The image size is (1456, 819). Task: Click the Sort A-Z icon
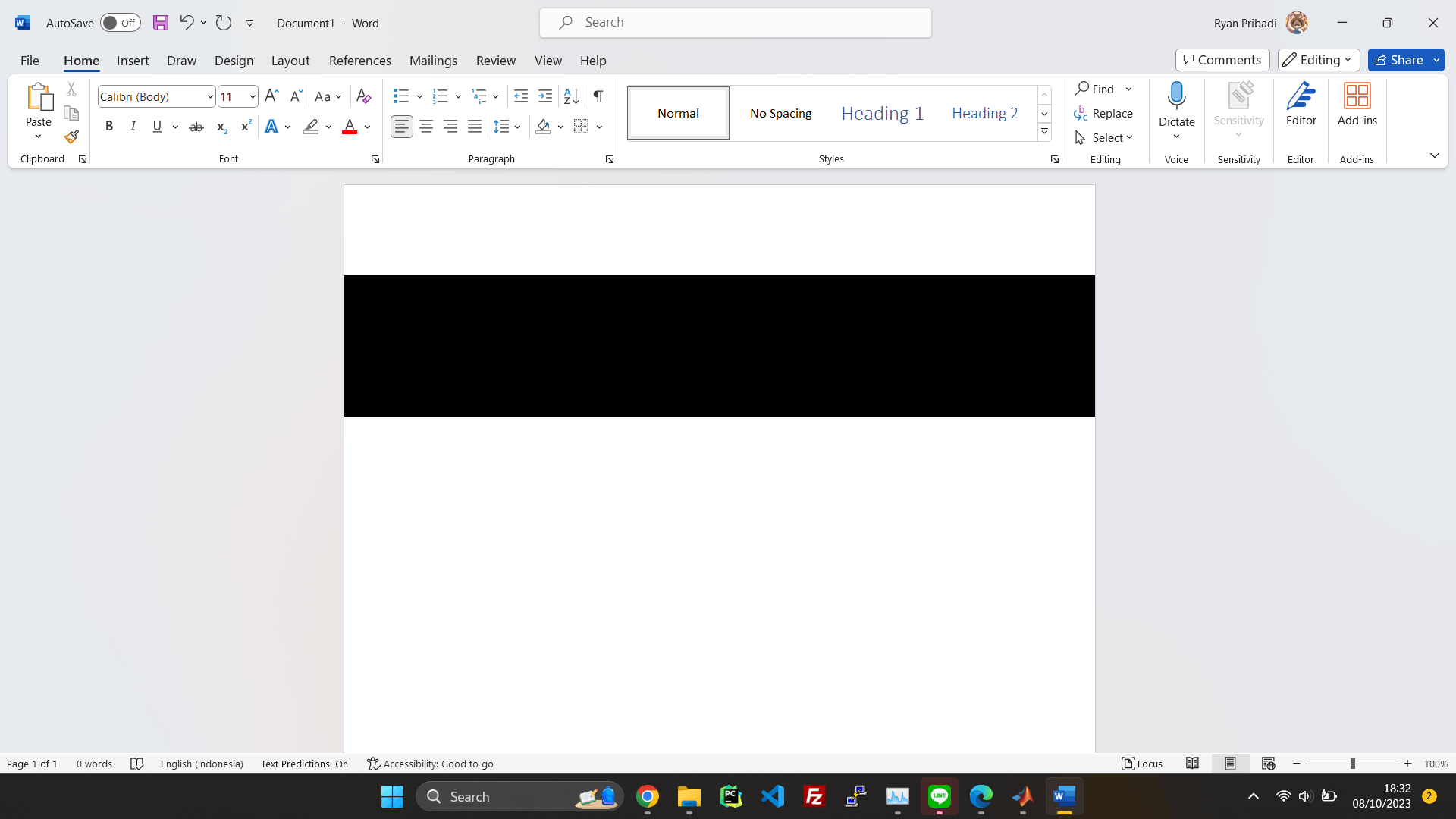pos(571,96)
